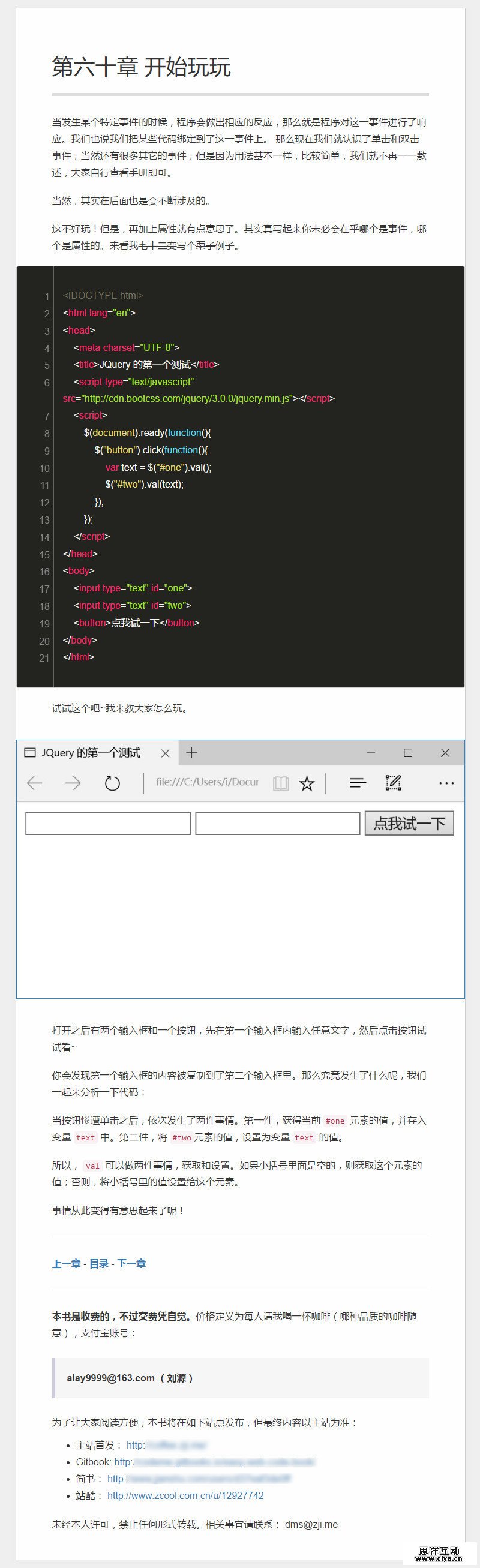
Task: Open a new tab with plus
Action: tap(191, 753)
